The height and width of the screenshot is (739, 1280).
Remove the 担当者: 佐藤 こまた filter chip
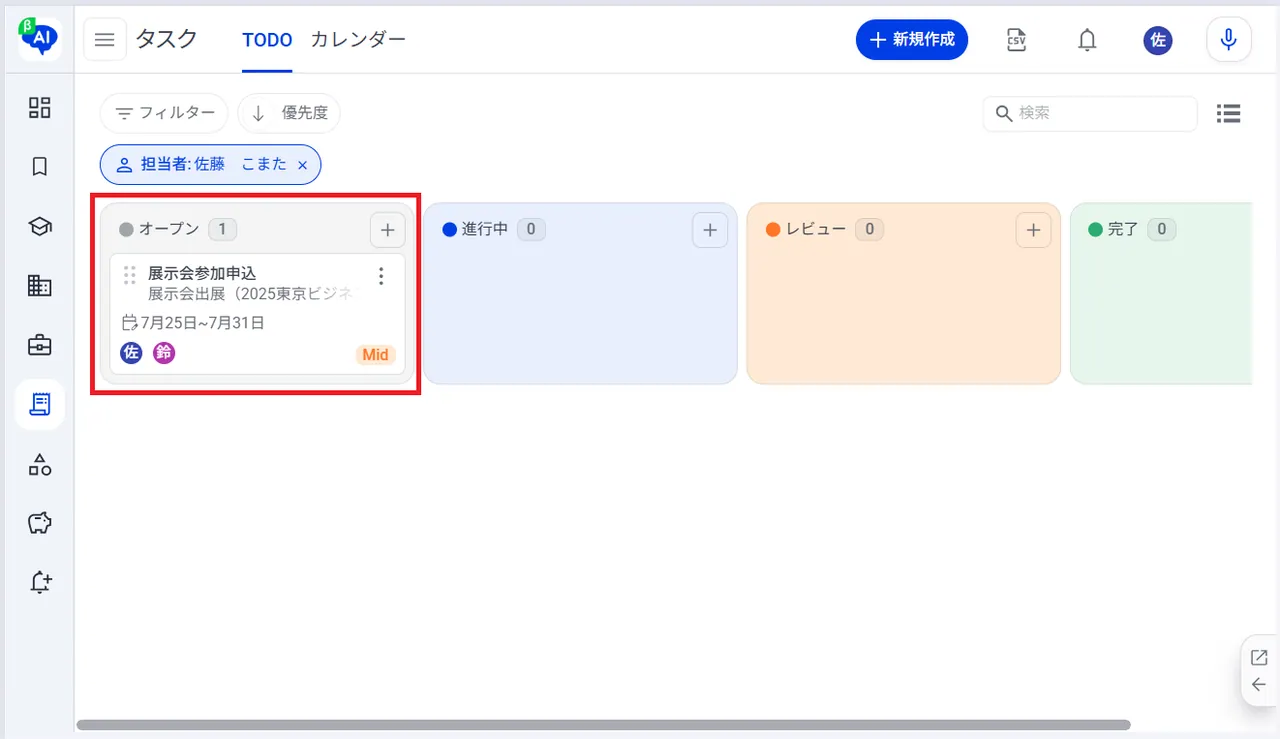302,165
